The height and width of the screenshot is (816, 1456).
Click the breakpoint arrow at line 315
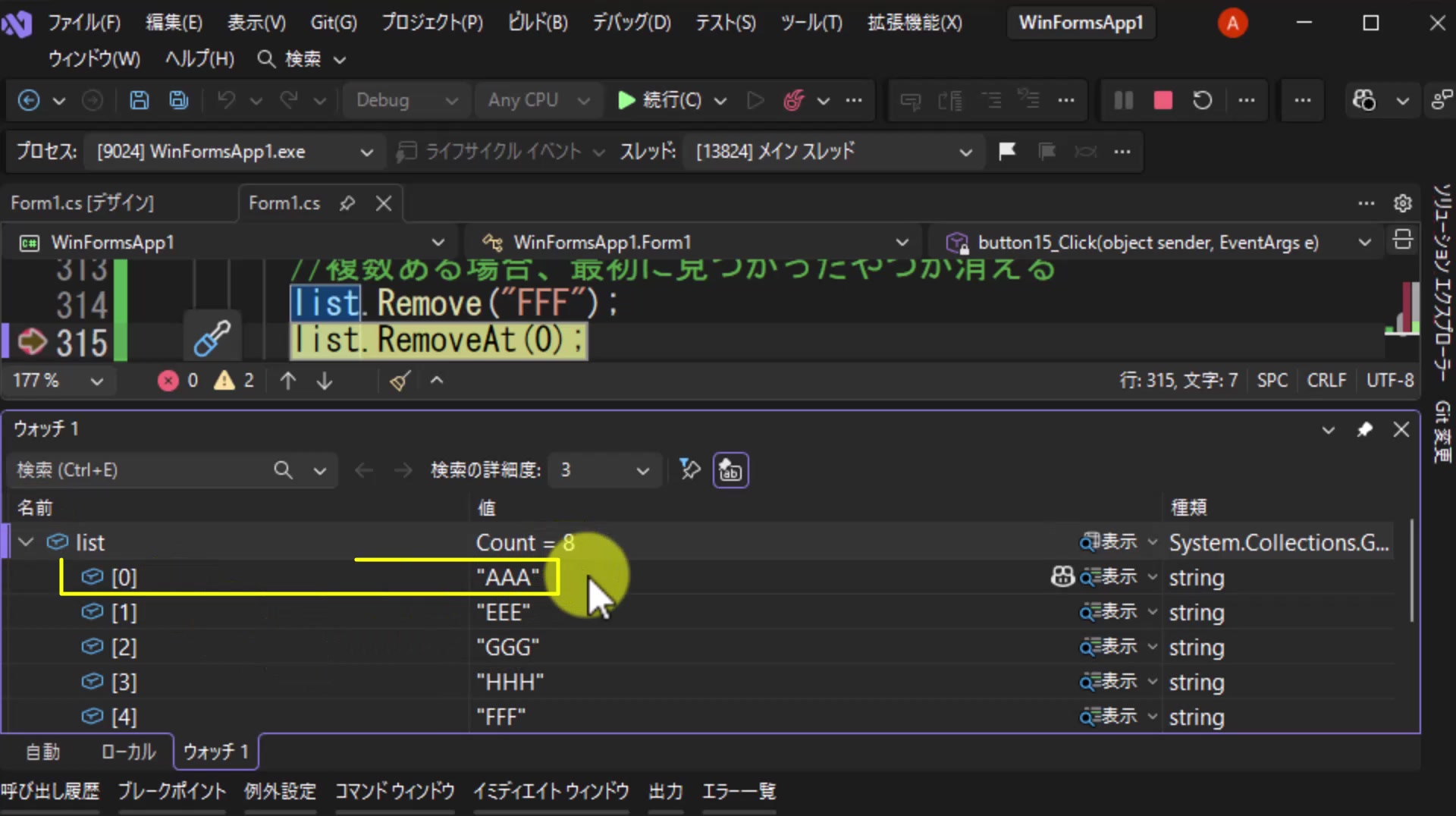coord(33,341)
